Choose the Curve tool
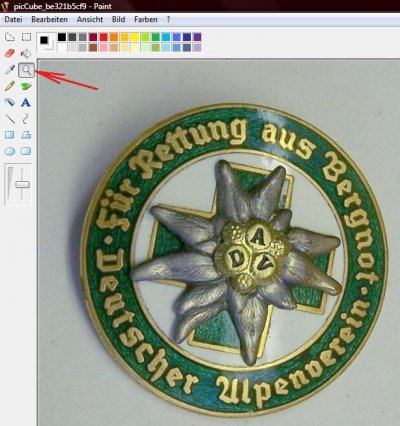This screenshot has width=400, height=426. [x=26, y=119]
